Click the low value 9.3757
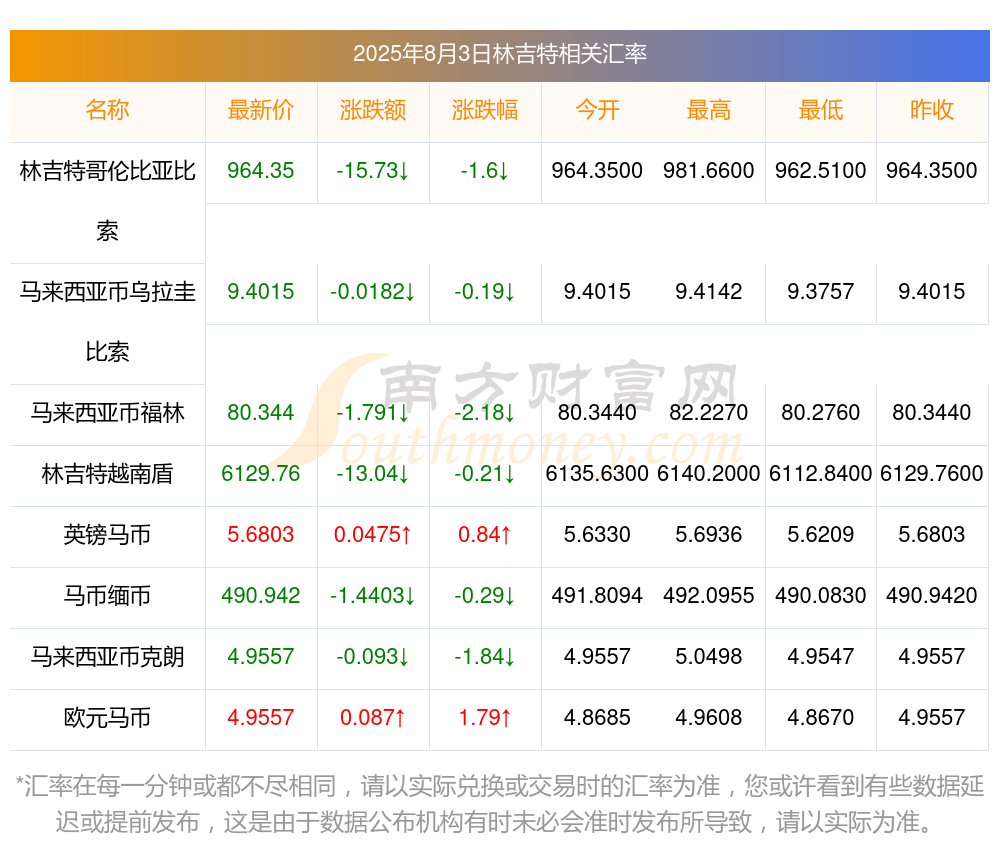 821,292
